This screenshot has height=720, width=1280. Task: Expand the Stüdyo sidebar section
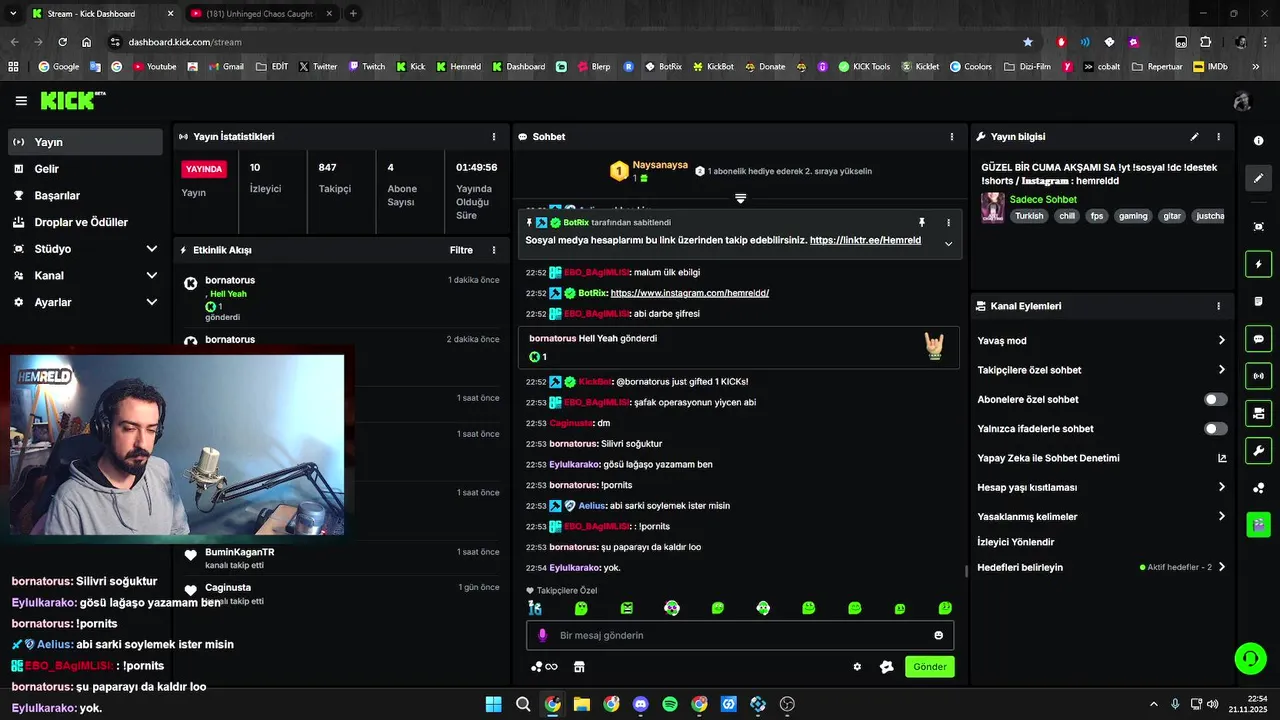tap(151, 249)
